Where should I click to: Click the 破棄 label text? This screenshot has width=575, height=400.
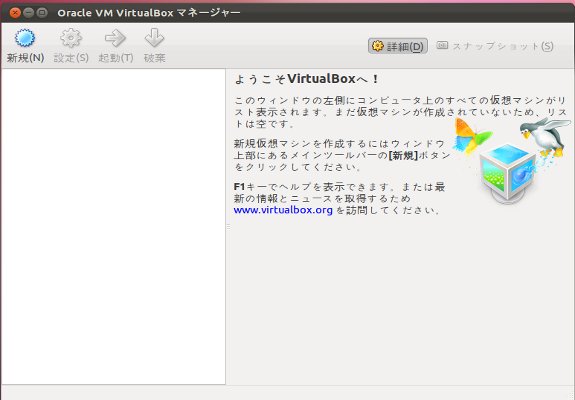[x=154, y=58]
